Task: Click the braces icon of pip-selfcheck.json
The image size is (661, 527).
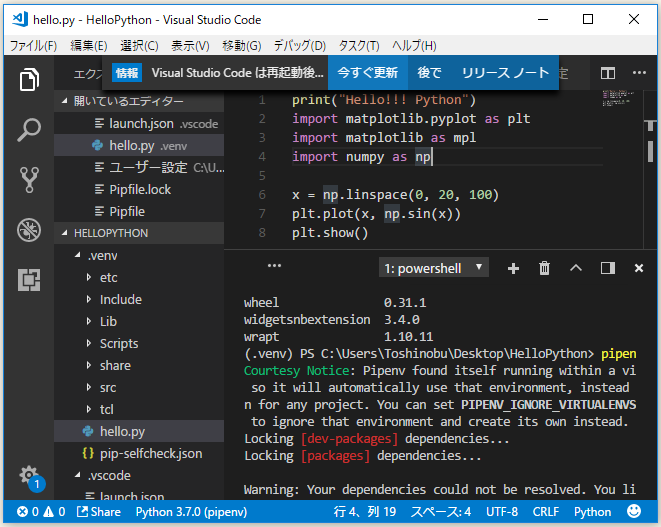Action: tap(88, 453)
